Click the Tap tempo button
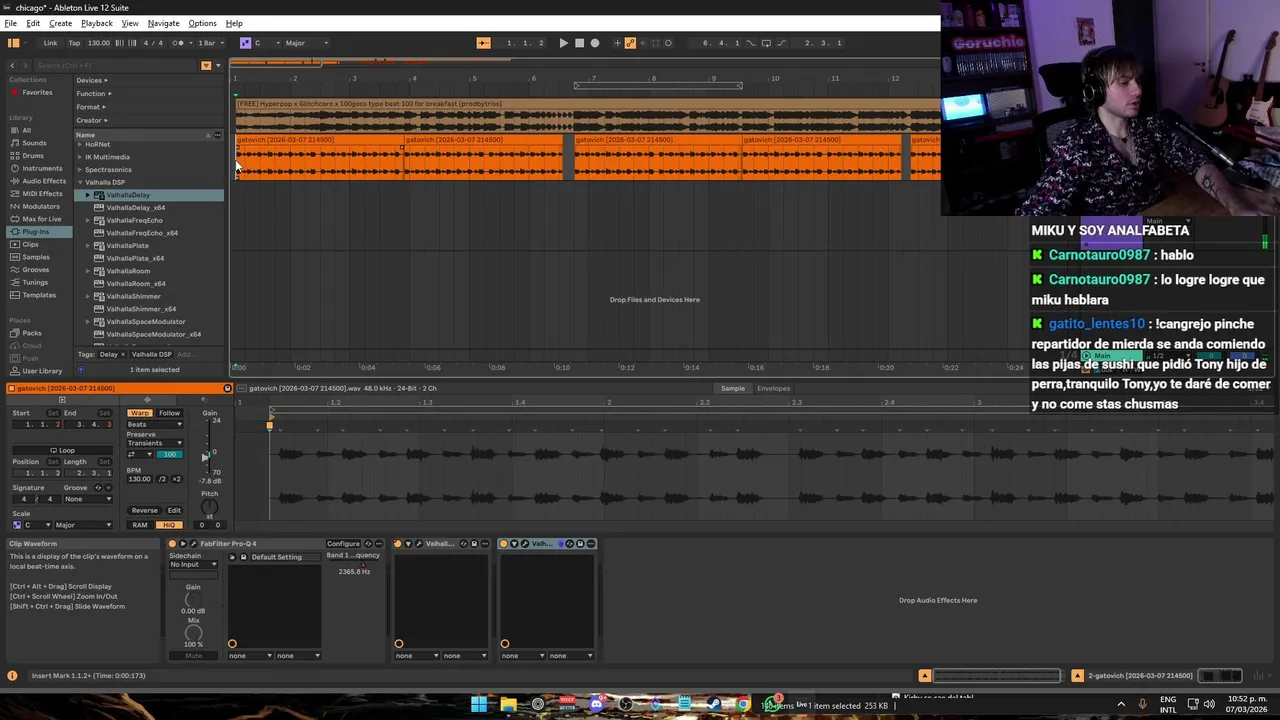The width and height of the screenshot is (1280, 720). pos(74,43)
